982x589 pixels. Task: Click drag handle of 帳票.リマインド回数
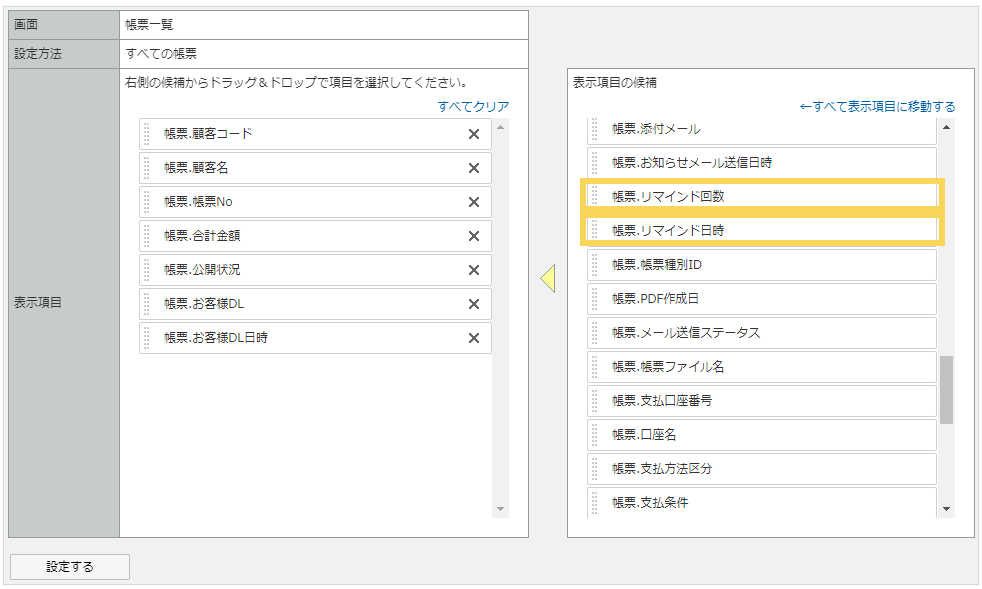point(595,196)
